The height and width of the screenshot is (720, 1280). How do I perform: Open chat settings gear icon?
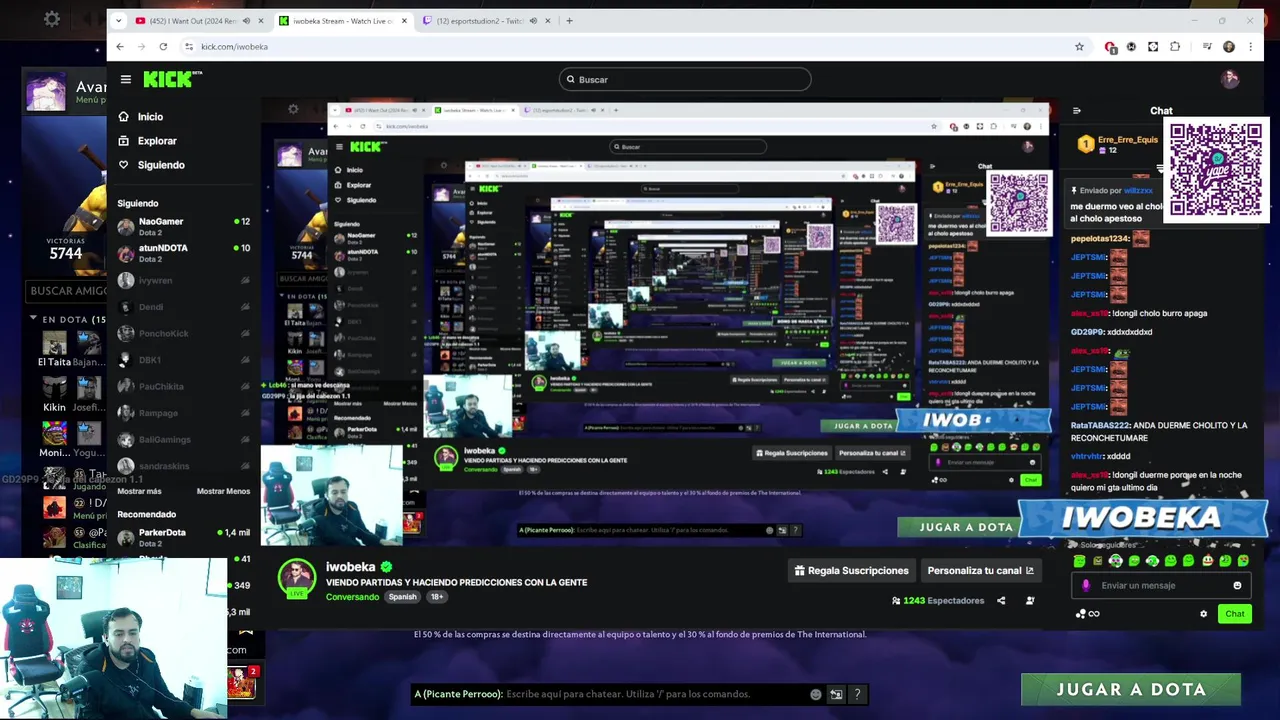coord(1203,614)
